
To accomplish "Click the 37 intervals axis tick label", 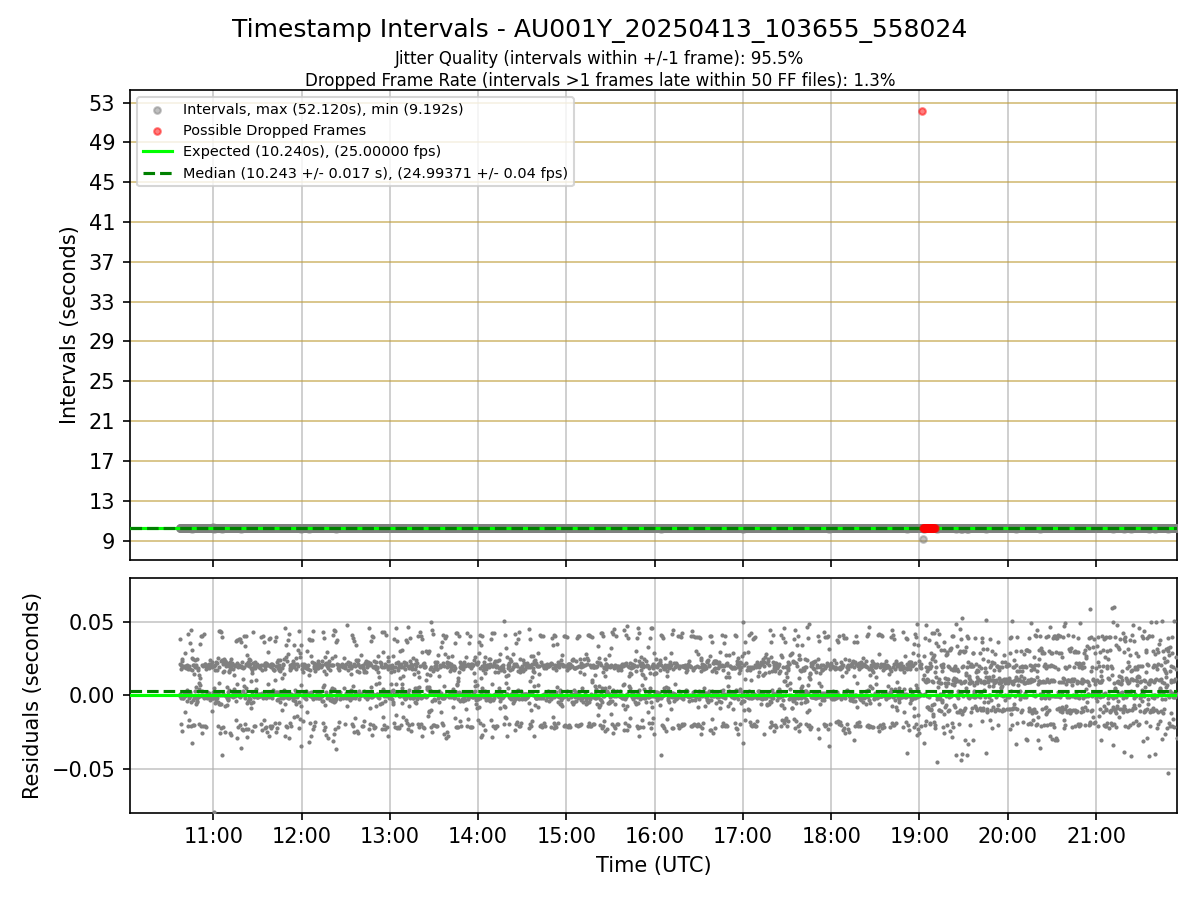I will [x=104, y=262].
